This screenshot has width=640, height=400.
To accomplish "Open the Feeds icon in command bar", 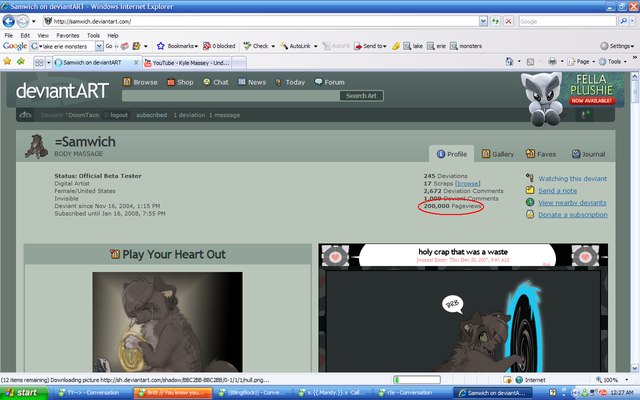I will tap(530, 62).
